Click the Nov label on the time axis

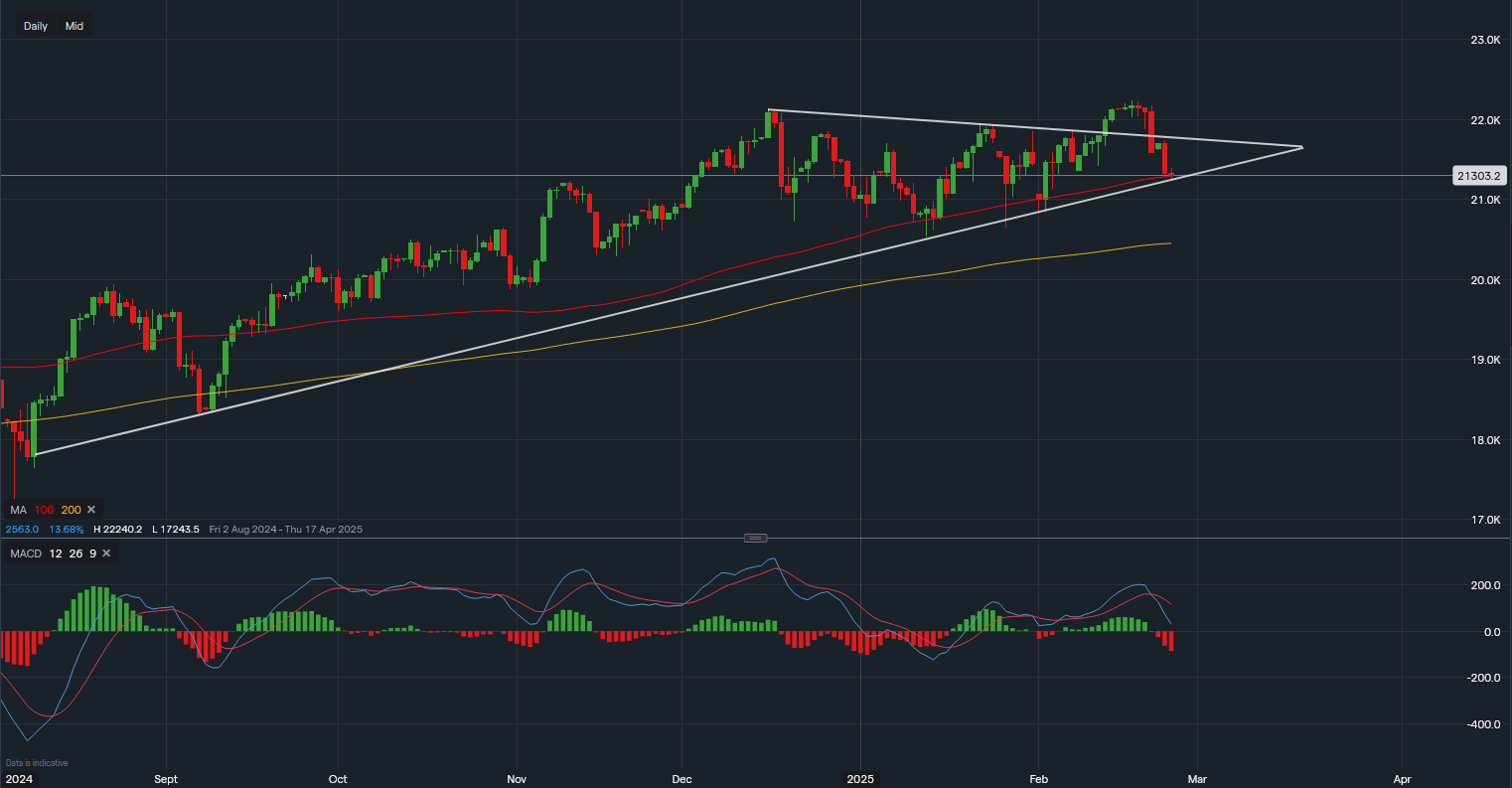tap(517, 780)
